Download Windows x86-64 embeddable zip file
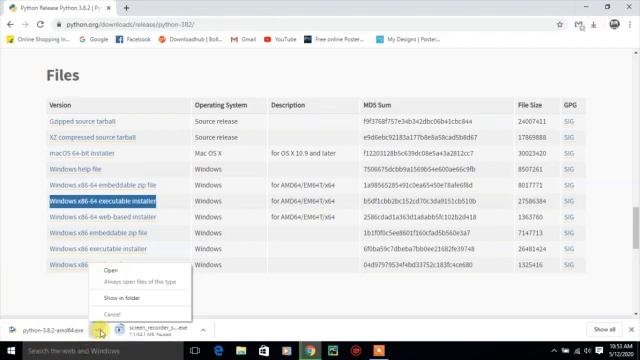640x360 pixels. [103, 185]
